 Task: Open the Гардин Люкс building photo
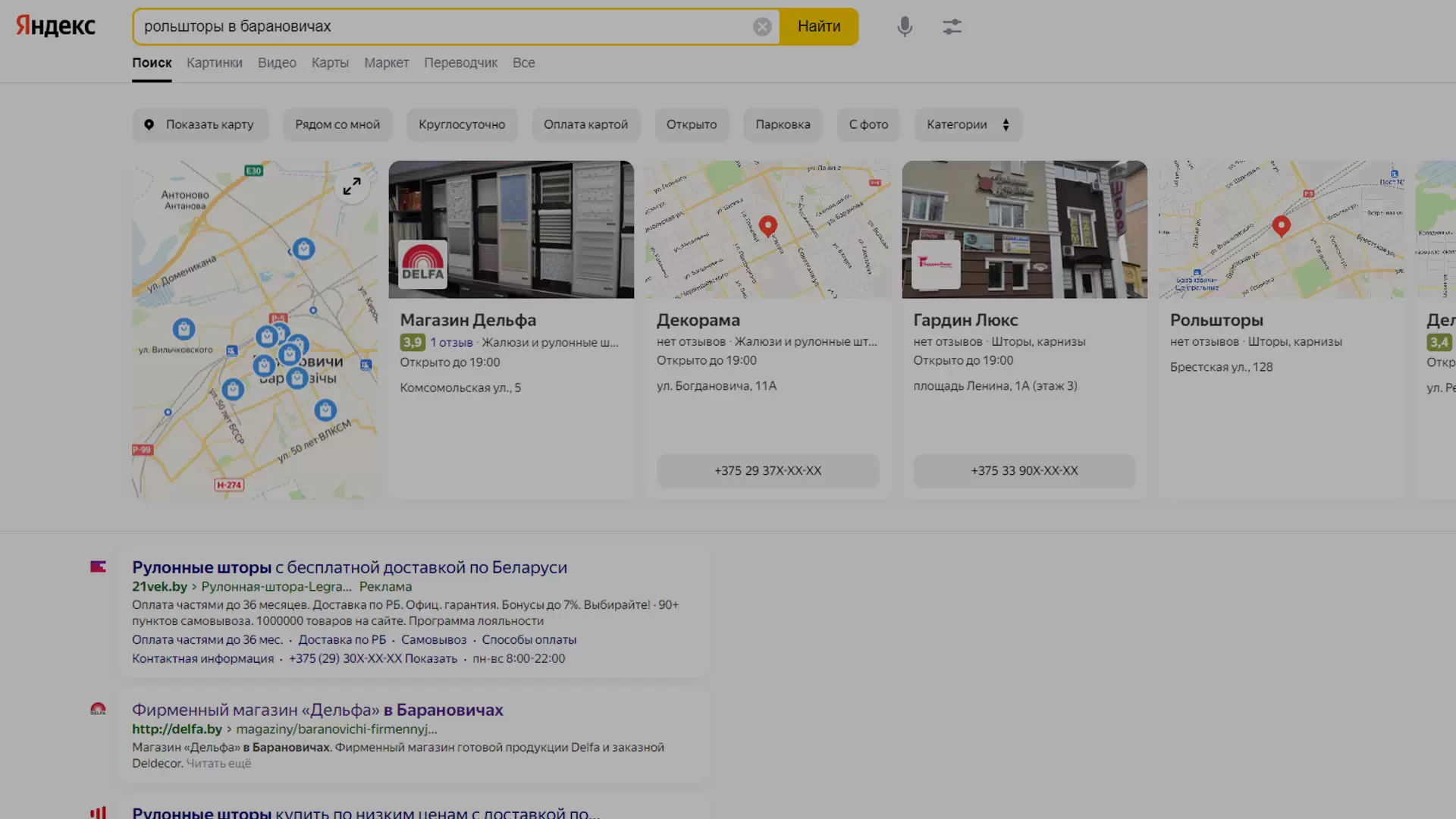coord(1025,229)
